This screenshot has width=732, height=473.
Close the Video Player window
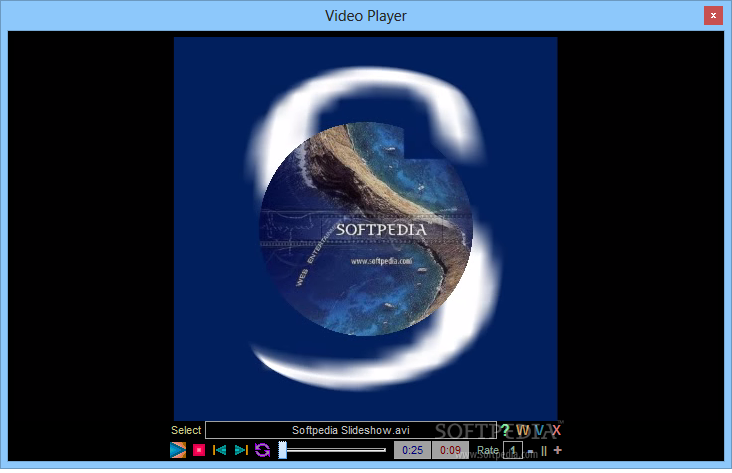[x=713, y=15]
